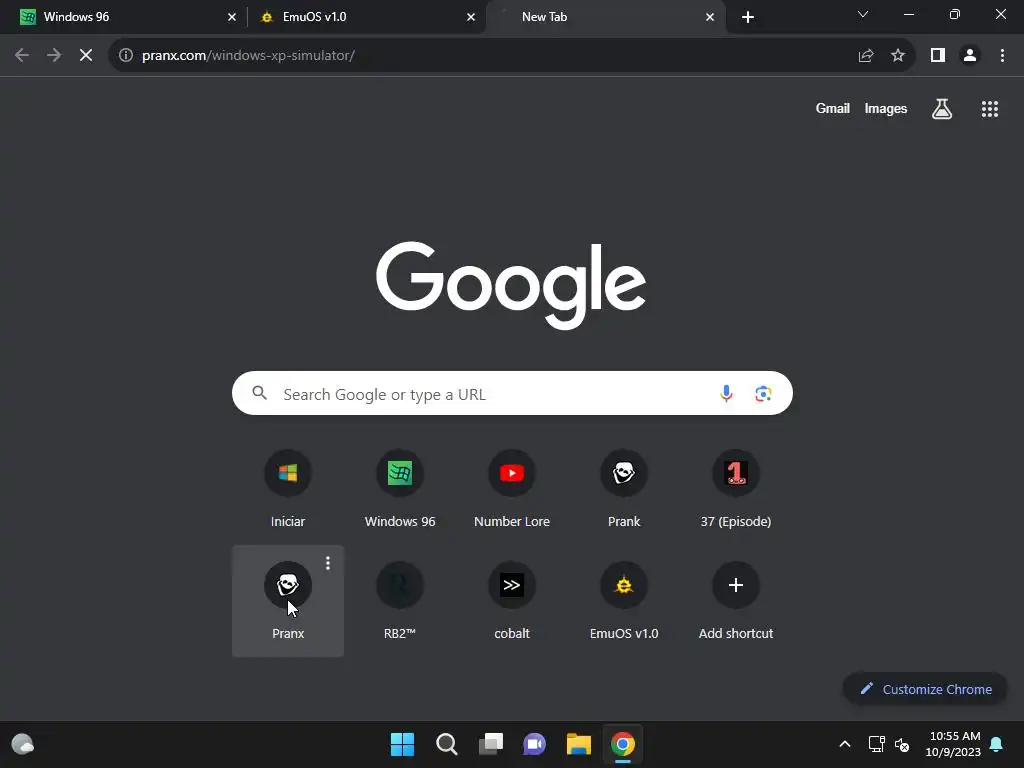This screenshot has height=768, width=1024.
Task: Share this page icon
Action: click(865, 56)
